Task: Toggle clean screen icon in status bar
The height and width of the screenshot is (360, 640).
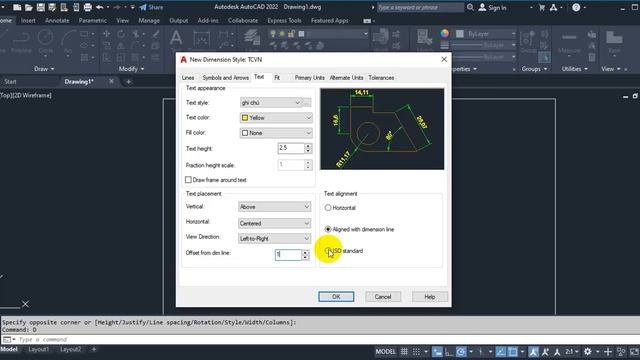Action: (x=634, y=351)
